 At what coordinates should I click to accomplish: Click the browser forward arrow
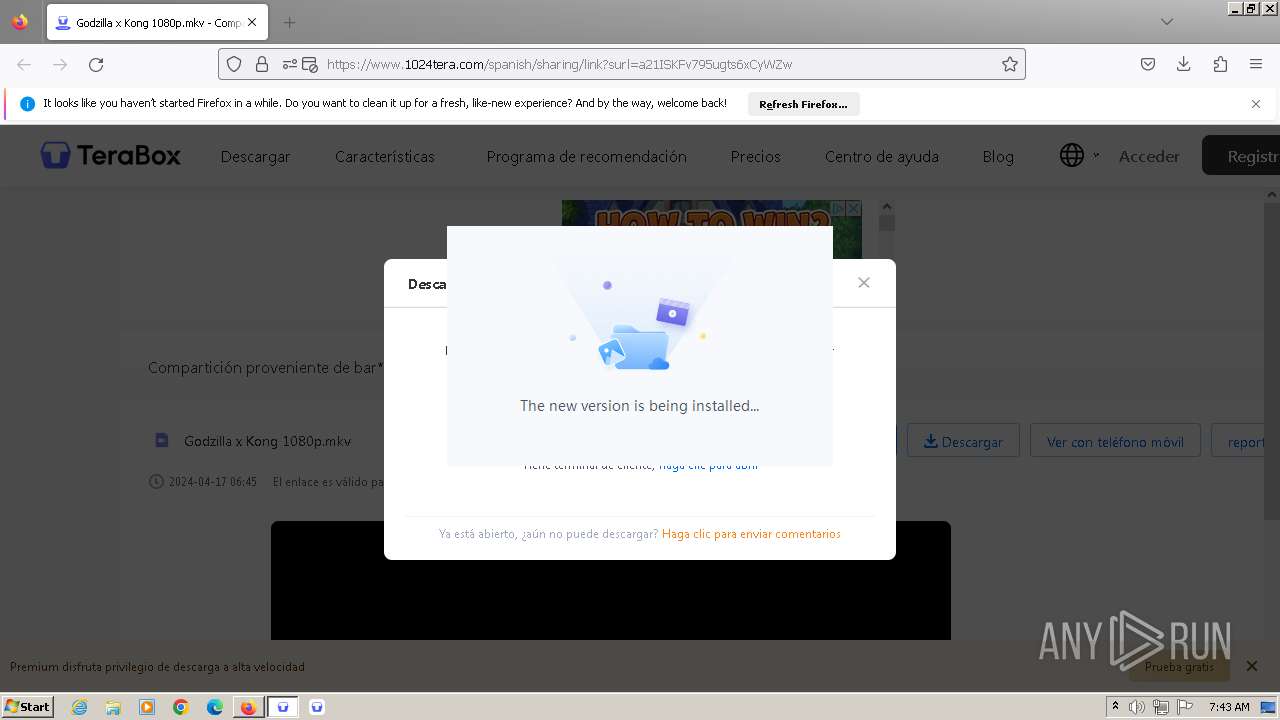tap(60, 64)
